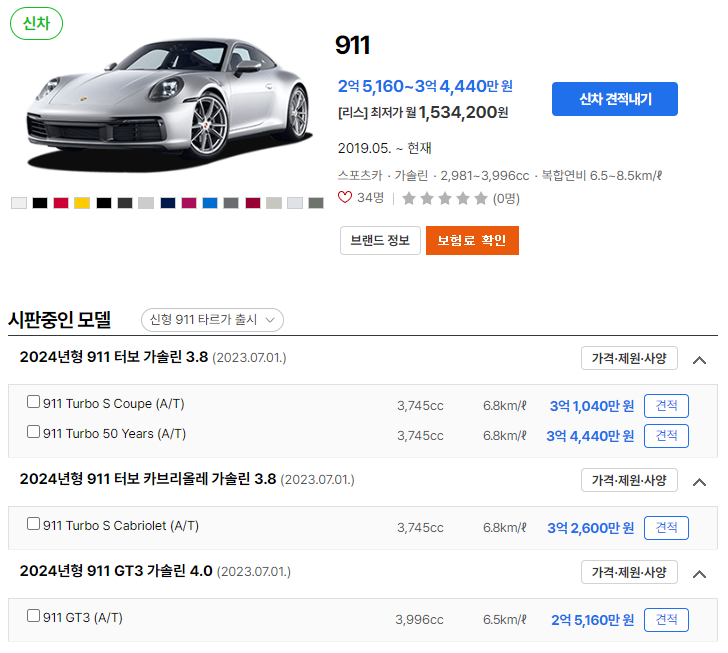Click the 3억 2,600만 원 price
This screenshot has height=653, width=728.
pos(591,528)
